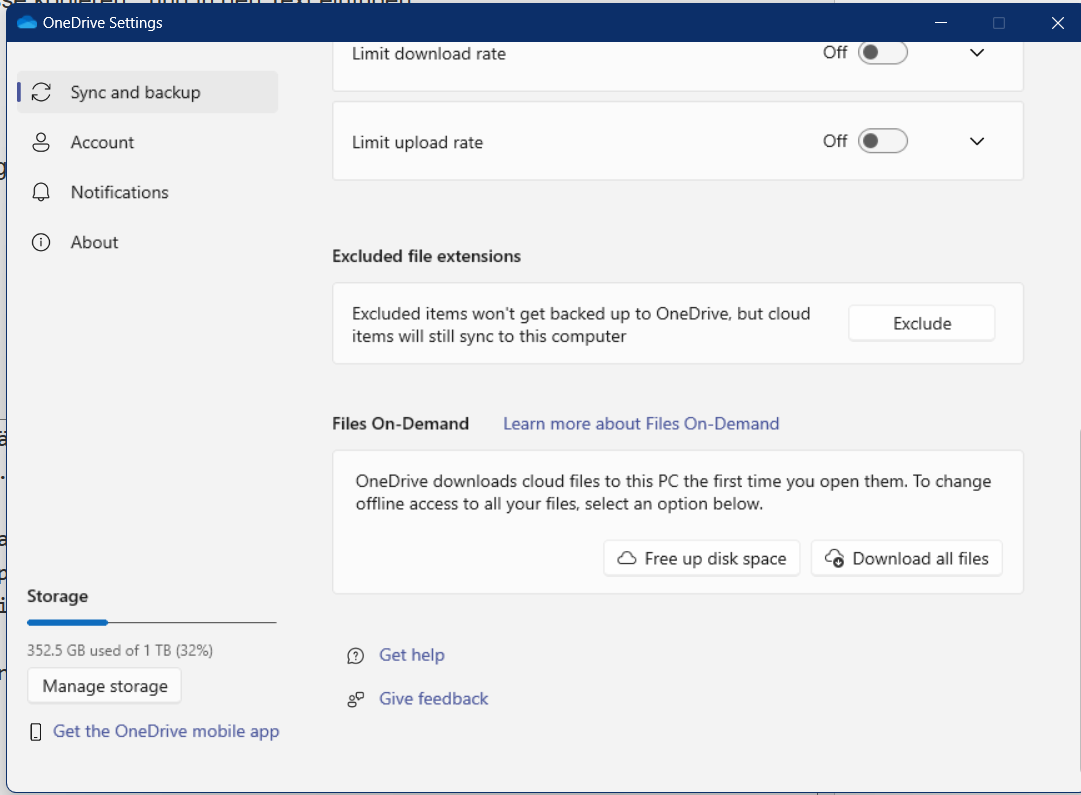Click the Notifications bell icon

[x=41, y=192]
